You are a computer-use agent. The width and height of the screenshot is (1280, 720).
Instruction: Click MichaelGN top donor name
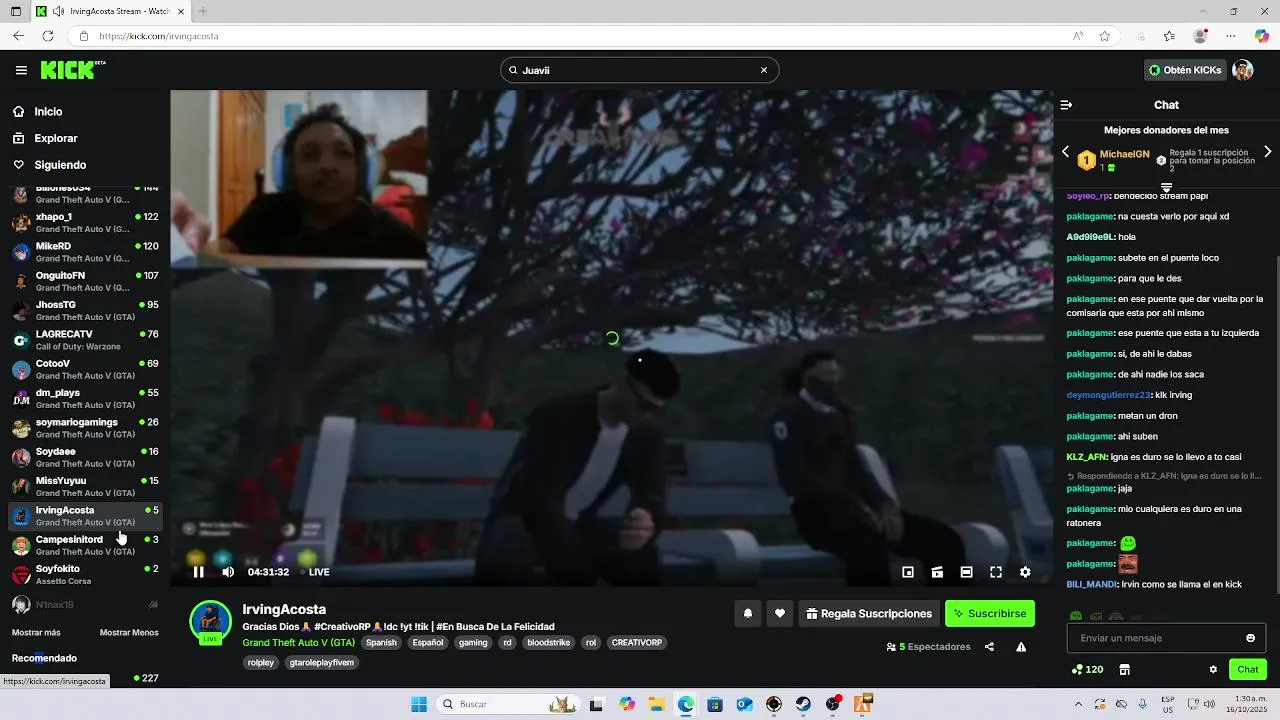coord(1124,155)
